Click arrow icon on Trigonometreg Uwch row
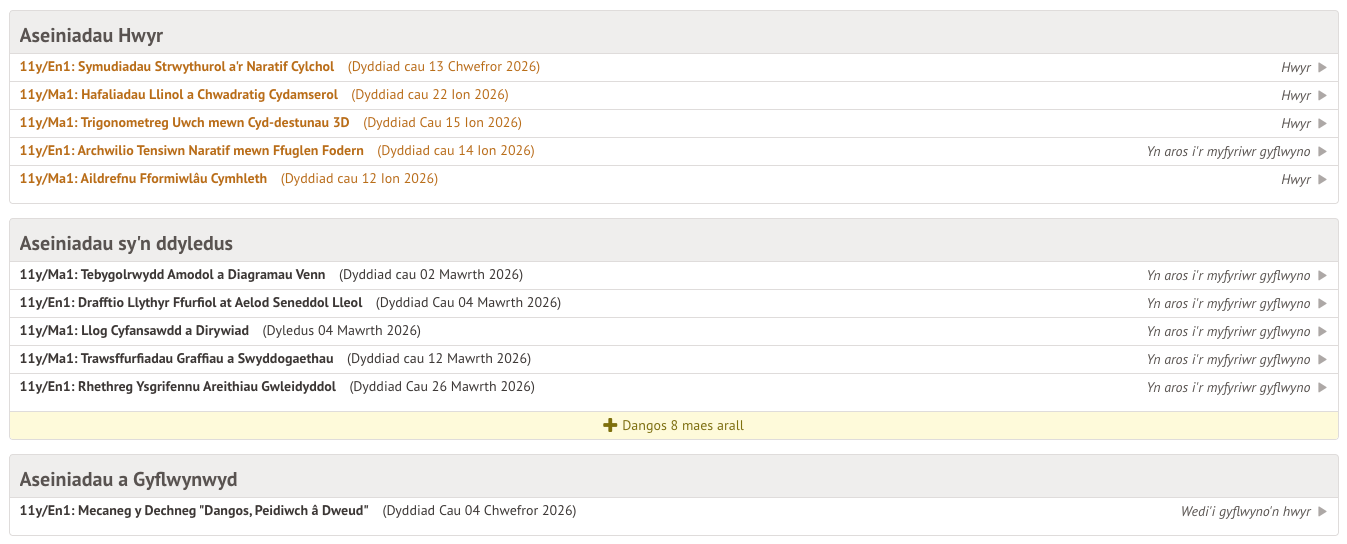The image size is (1347, 544). pyautogui.click(x=1322, y=124)
